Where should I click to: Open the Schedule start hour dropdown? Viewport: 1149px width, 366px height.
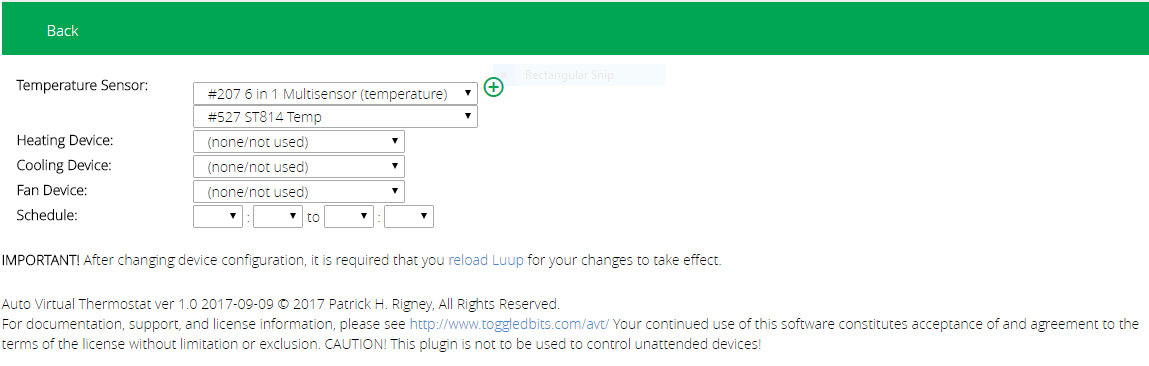218,216
